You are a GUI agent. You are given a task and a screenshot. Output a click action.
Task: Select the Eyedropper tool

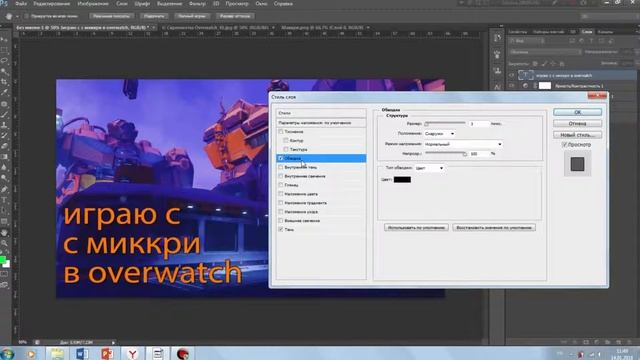click(x=4, y=93)
